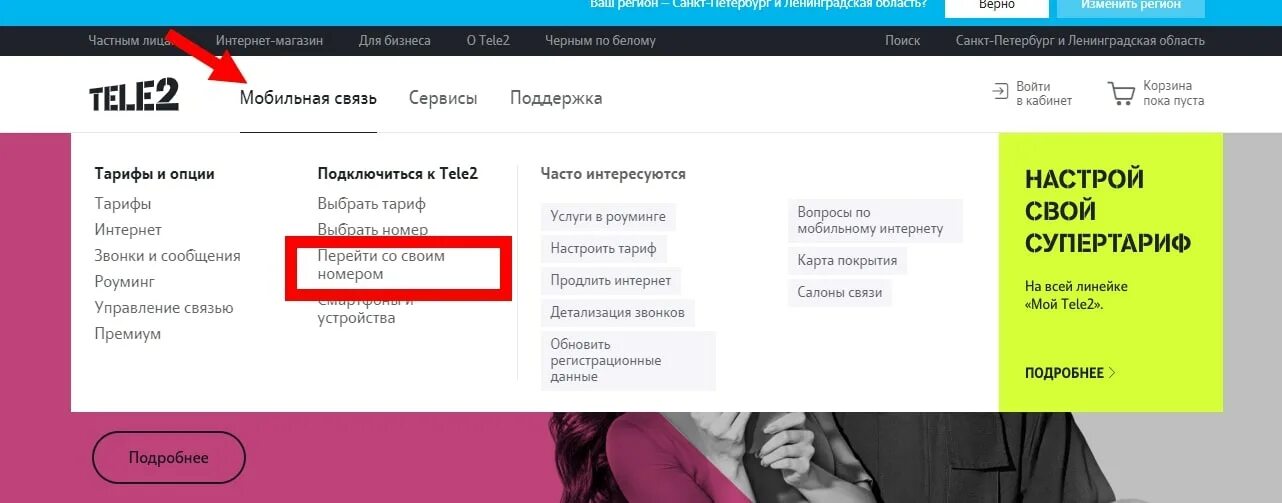Image resolution: width=1282 pixels, height=503 pixels.
Task: Click Подключиться к Tele2 heading
Action: [398, 173]
